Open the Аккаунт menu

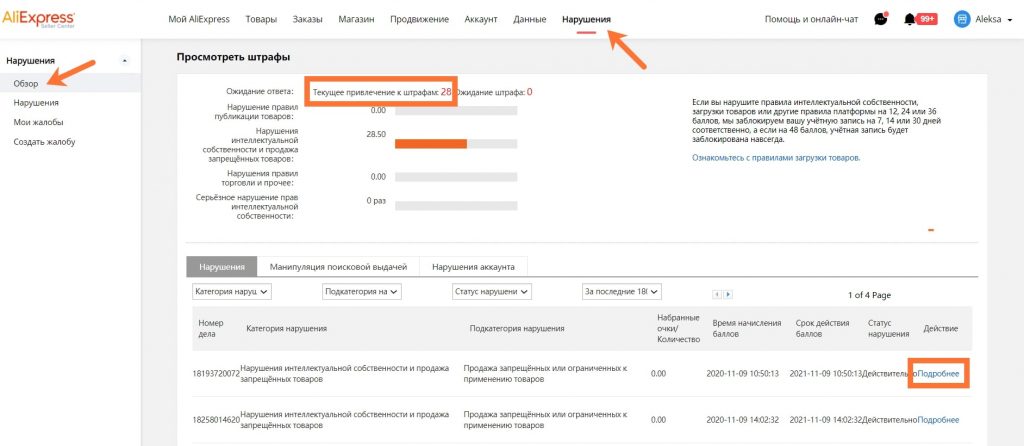[x=481, y=20]
